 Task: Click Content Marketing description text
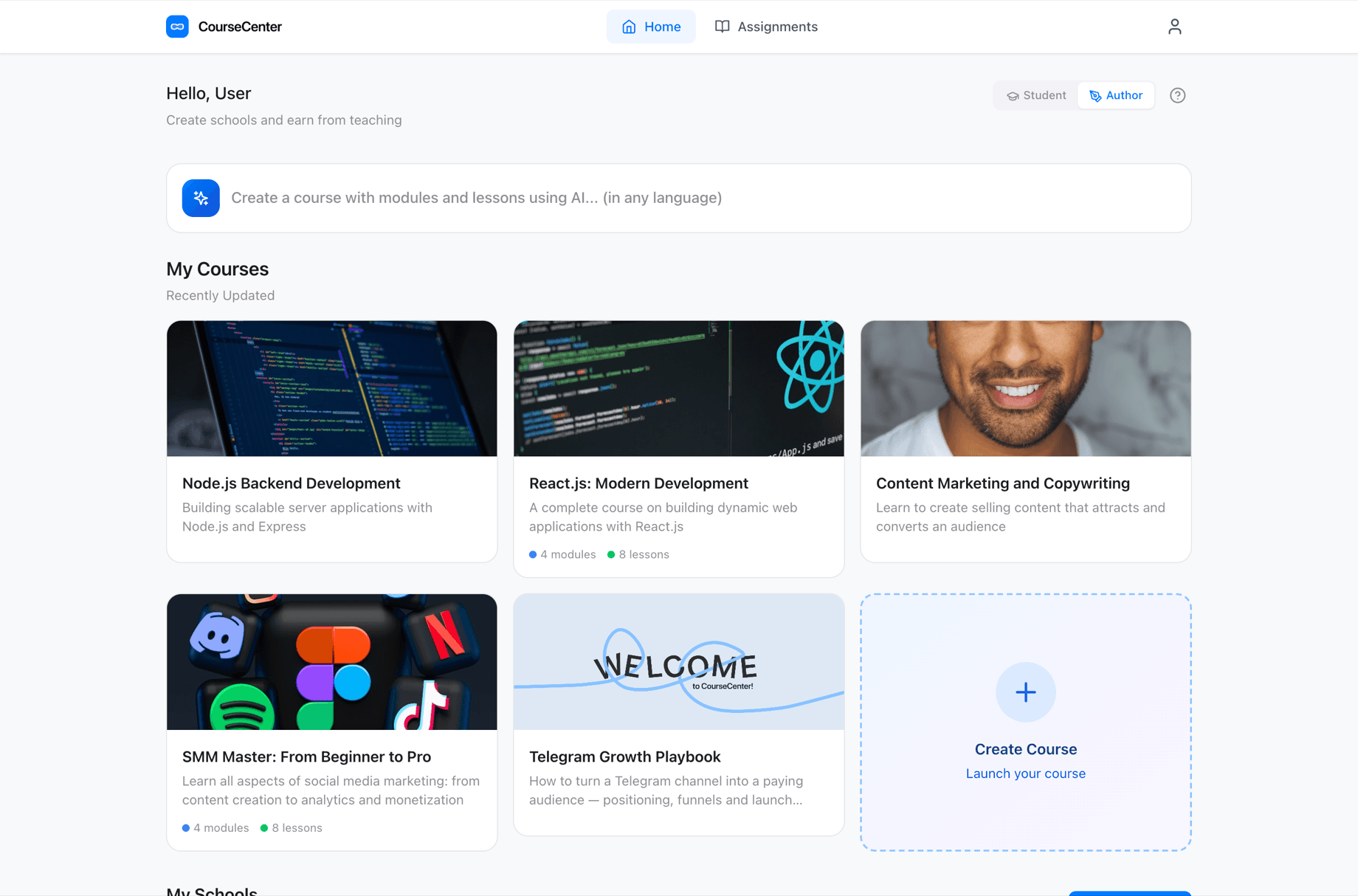1021,517
